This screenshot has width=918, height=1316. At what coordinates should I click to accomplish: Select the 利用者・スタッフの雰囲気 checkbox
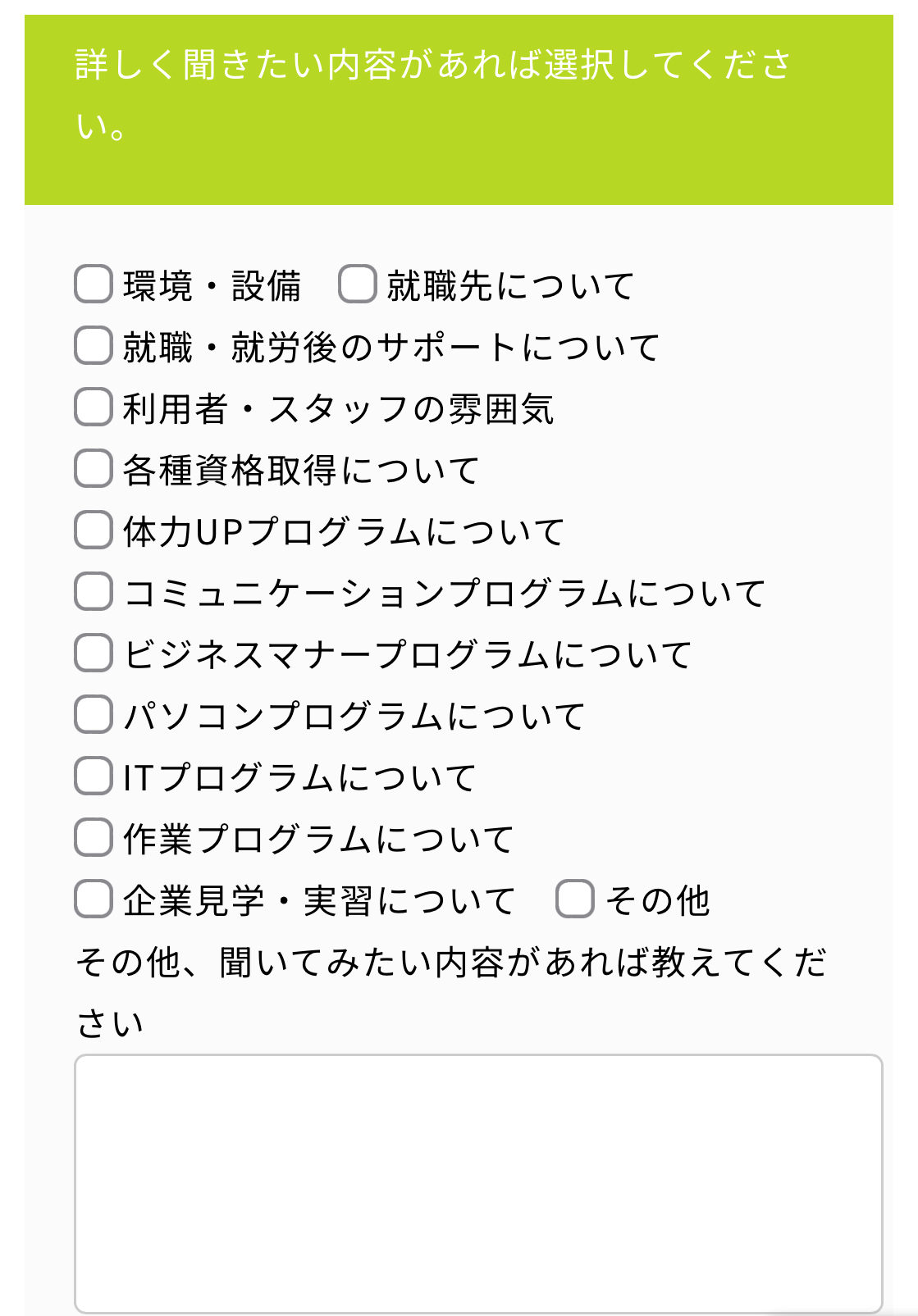click(x=94, y=408)
